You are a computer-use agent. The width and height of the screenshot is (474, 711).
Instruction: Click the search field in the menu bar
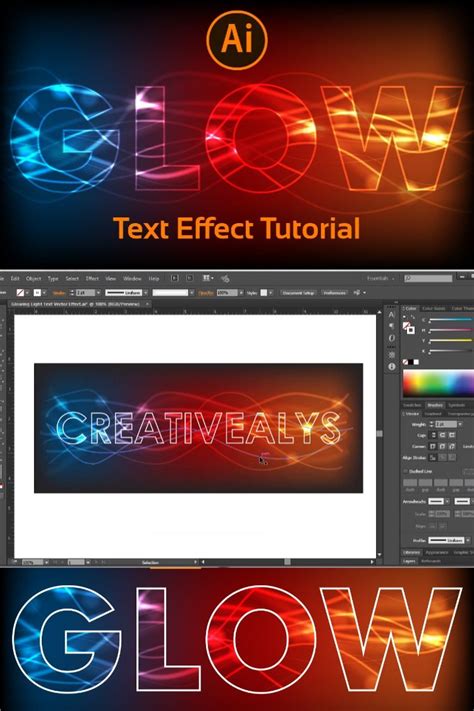pos(429,278)
